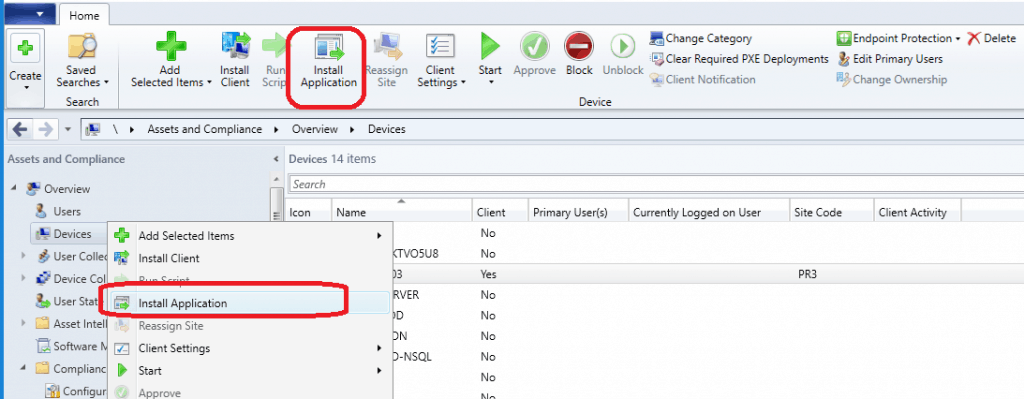
Task: Click the red Block device icon
Action: (x=579, y=47)
